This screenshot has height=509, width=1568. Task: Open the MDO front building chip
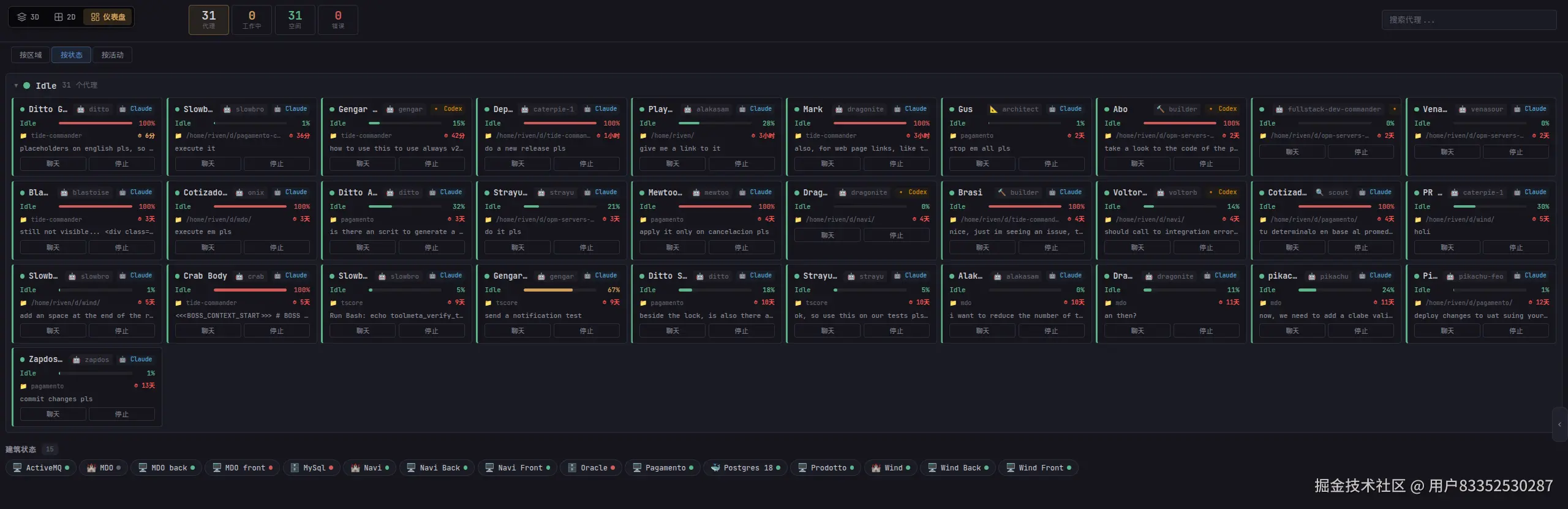point(242,468)
